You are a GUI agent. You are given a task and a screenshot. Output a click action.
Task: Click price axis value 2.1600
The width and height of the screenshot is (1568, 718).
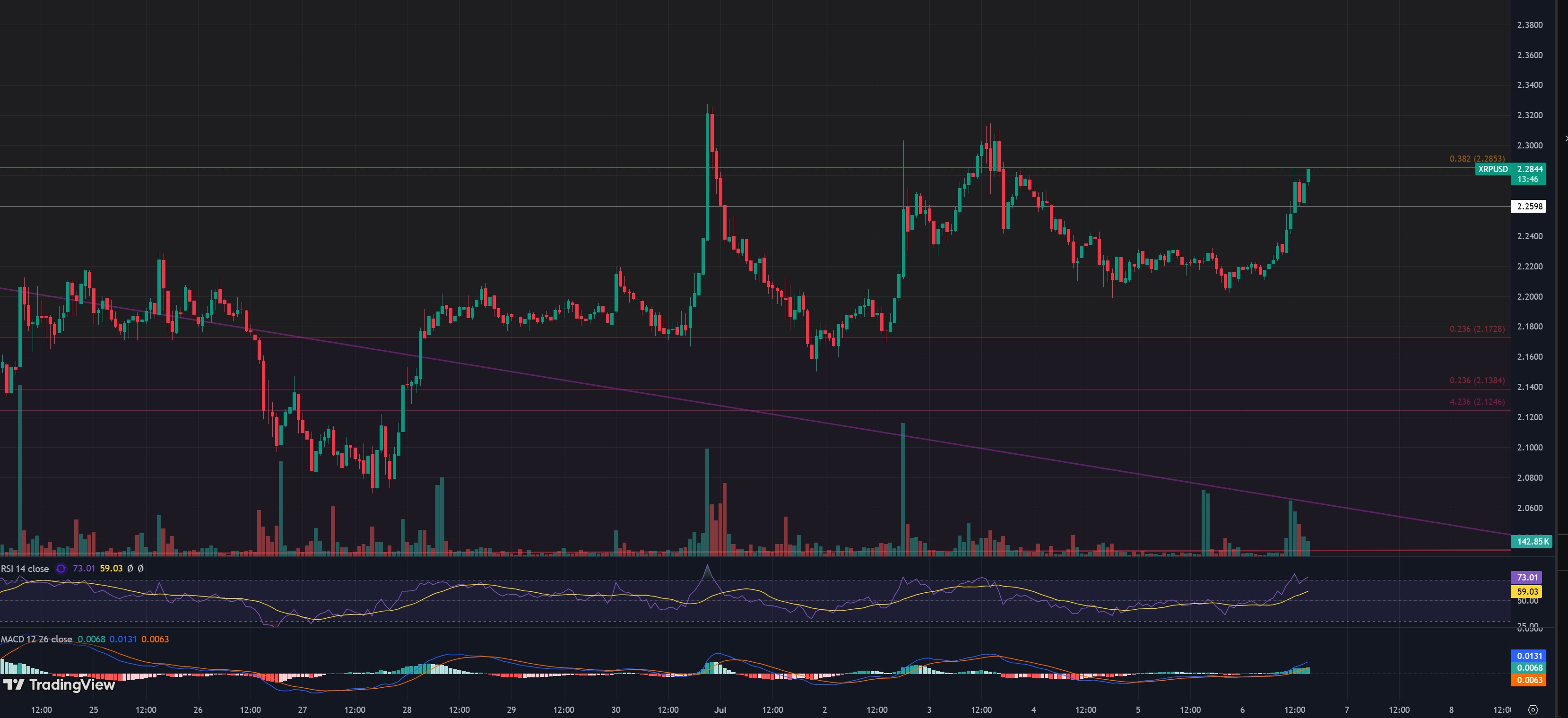pos(1530,356)
